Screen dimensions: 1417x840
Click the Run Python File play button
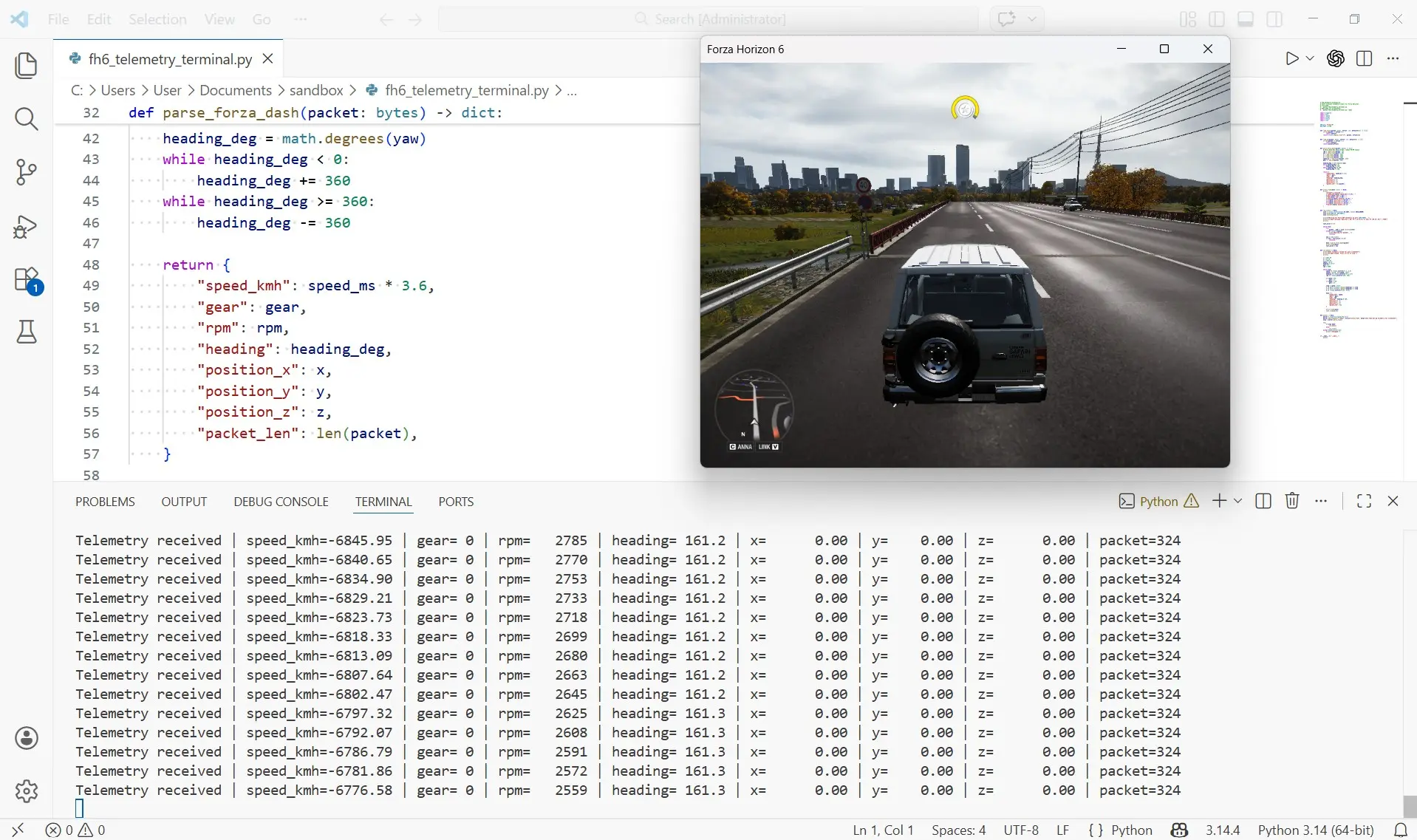[x=1291, y=59]
